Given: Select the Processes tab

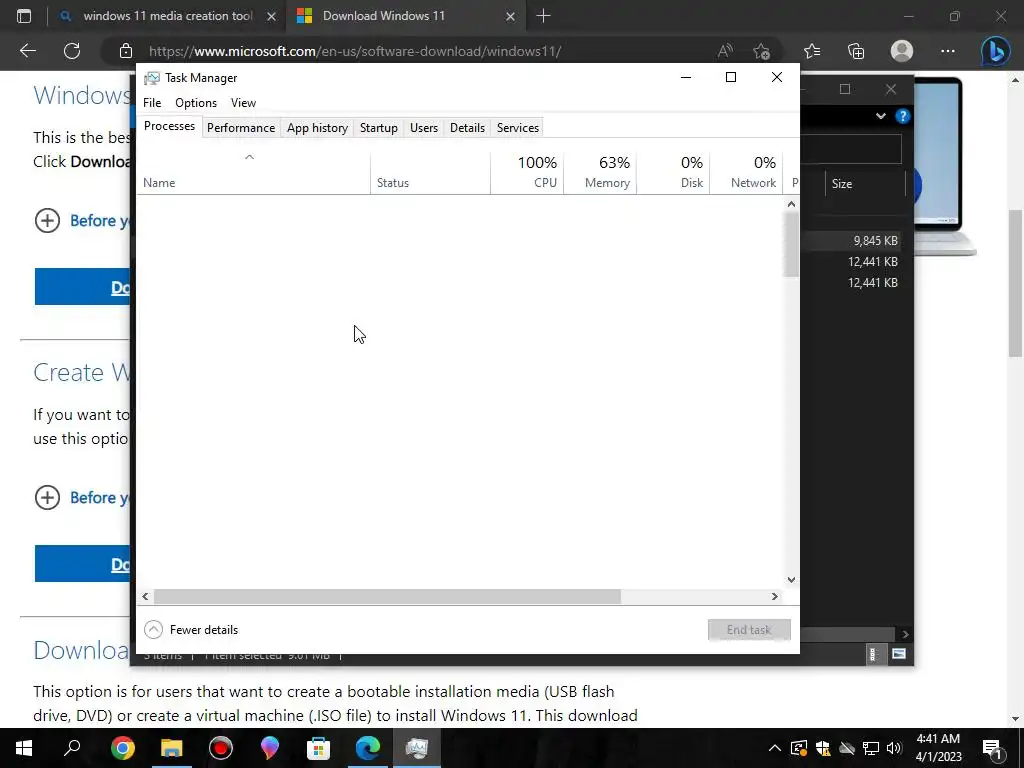Looking at the screenshot, I should 169,126.
